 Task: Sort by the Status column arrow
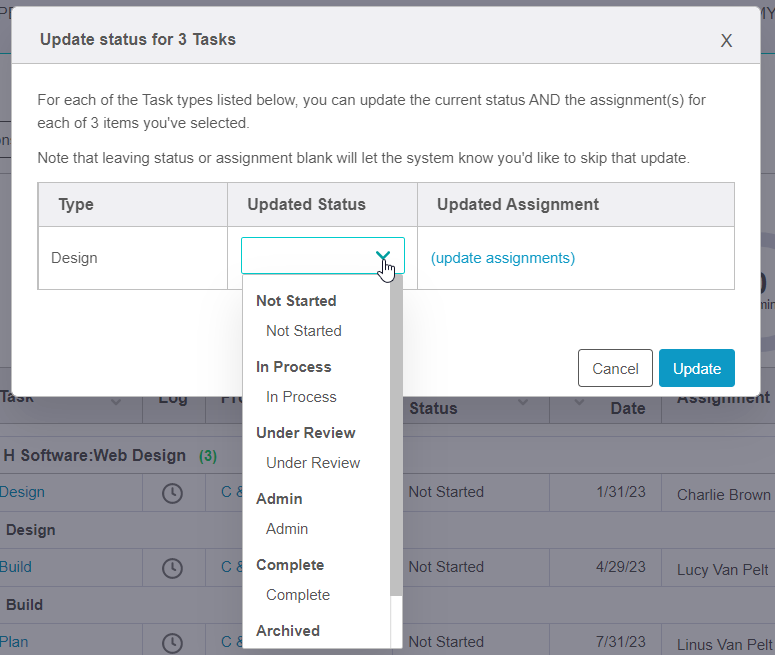pos(523,402)
